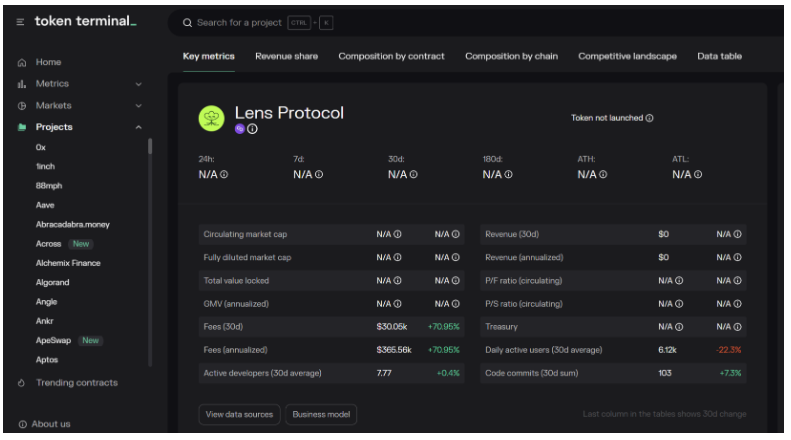Click info icon next to ATH N/A
Viewport: 791px width, 440px height.
coord(603,175)
